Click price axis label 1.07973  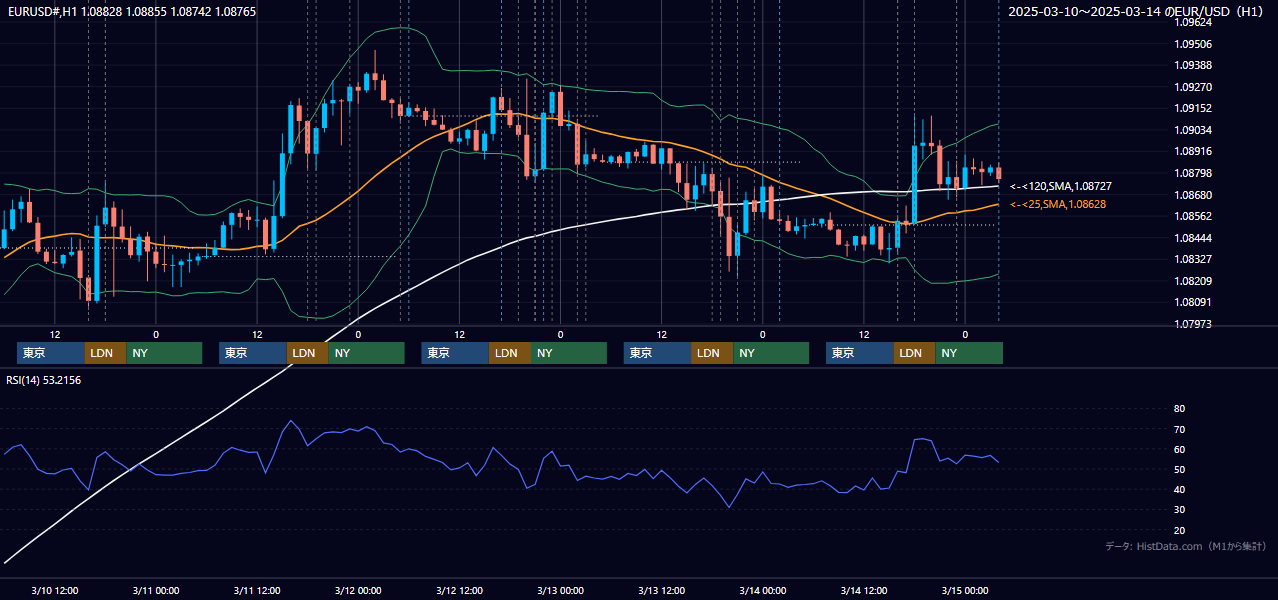(x=1192, y=324)
